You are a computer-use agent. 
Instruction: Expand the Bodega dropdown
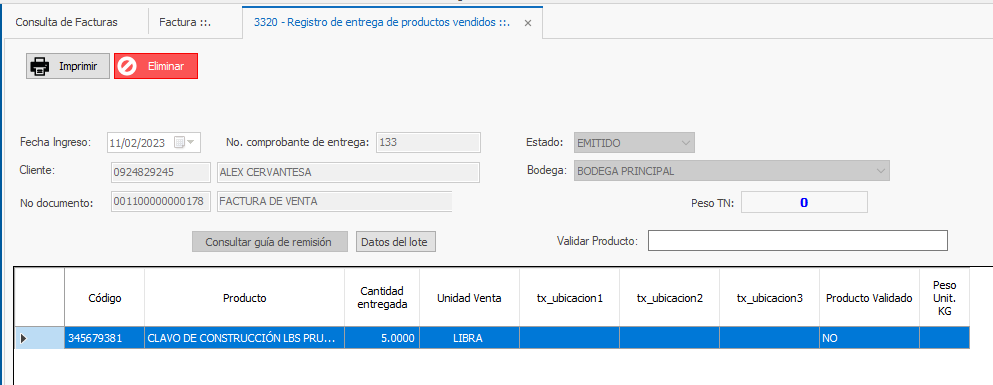click(881, 171)
